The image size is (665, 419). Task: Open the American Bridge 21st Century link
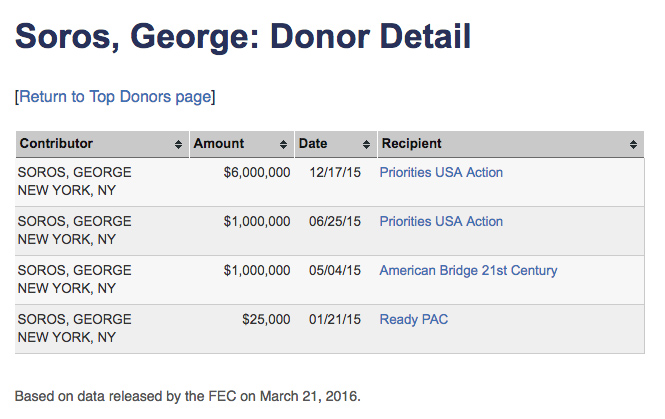468,270
